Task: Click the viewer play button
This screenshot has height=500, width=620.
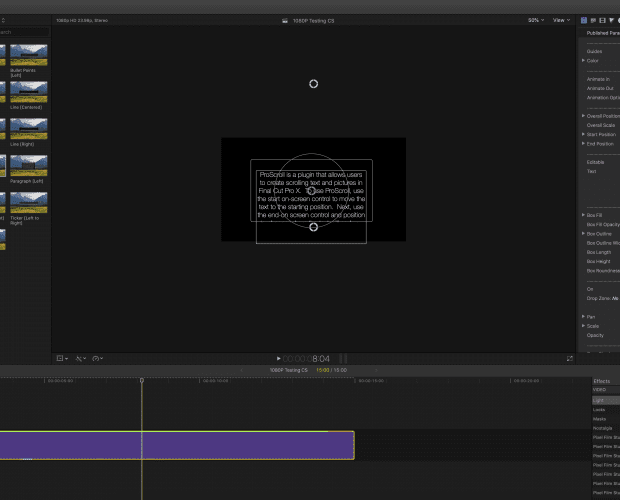Action: pyautogui.click(x=278, y=358)
